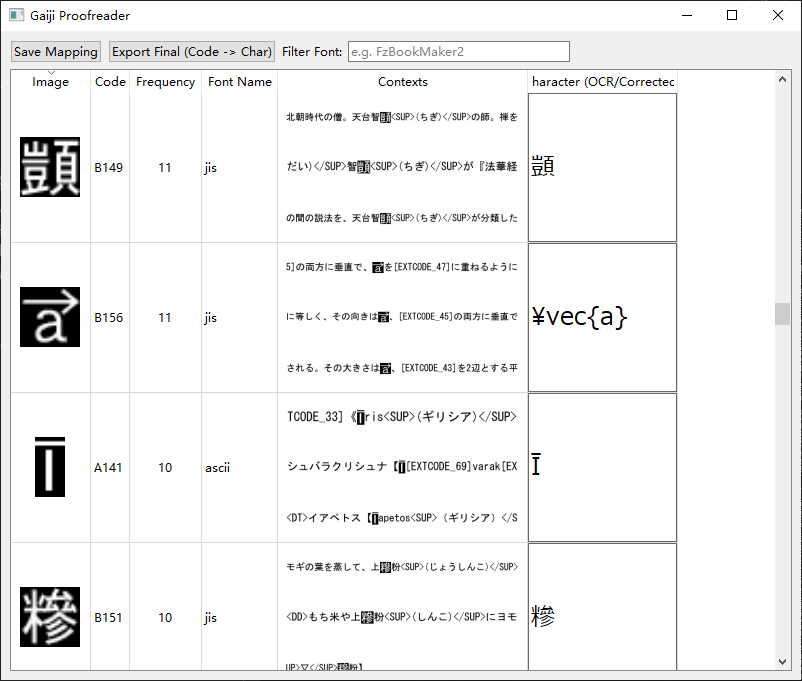Edit the character field for row A141

point(602,467)
